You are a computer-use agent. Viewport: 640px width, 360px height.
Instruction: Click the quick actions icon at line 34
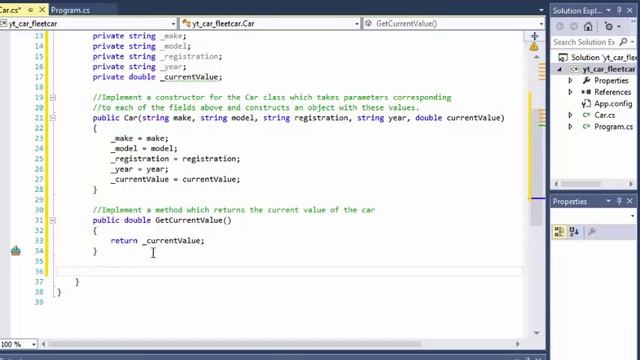[16, 251]
